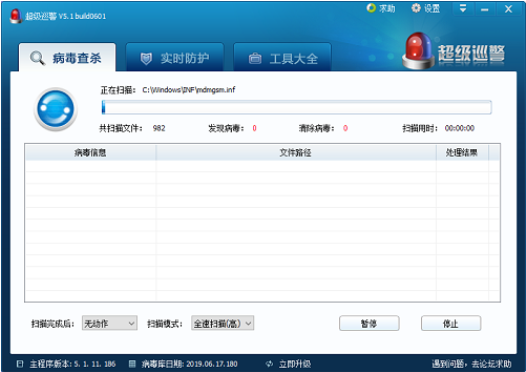Click the scan progress bar
This screenshot has height=372, width=526.
pyautogui.click(x=297, y=107)
